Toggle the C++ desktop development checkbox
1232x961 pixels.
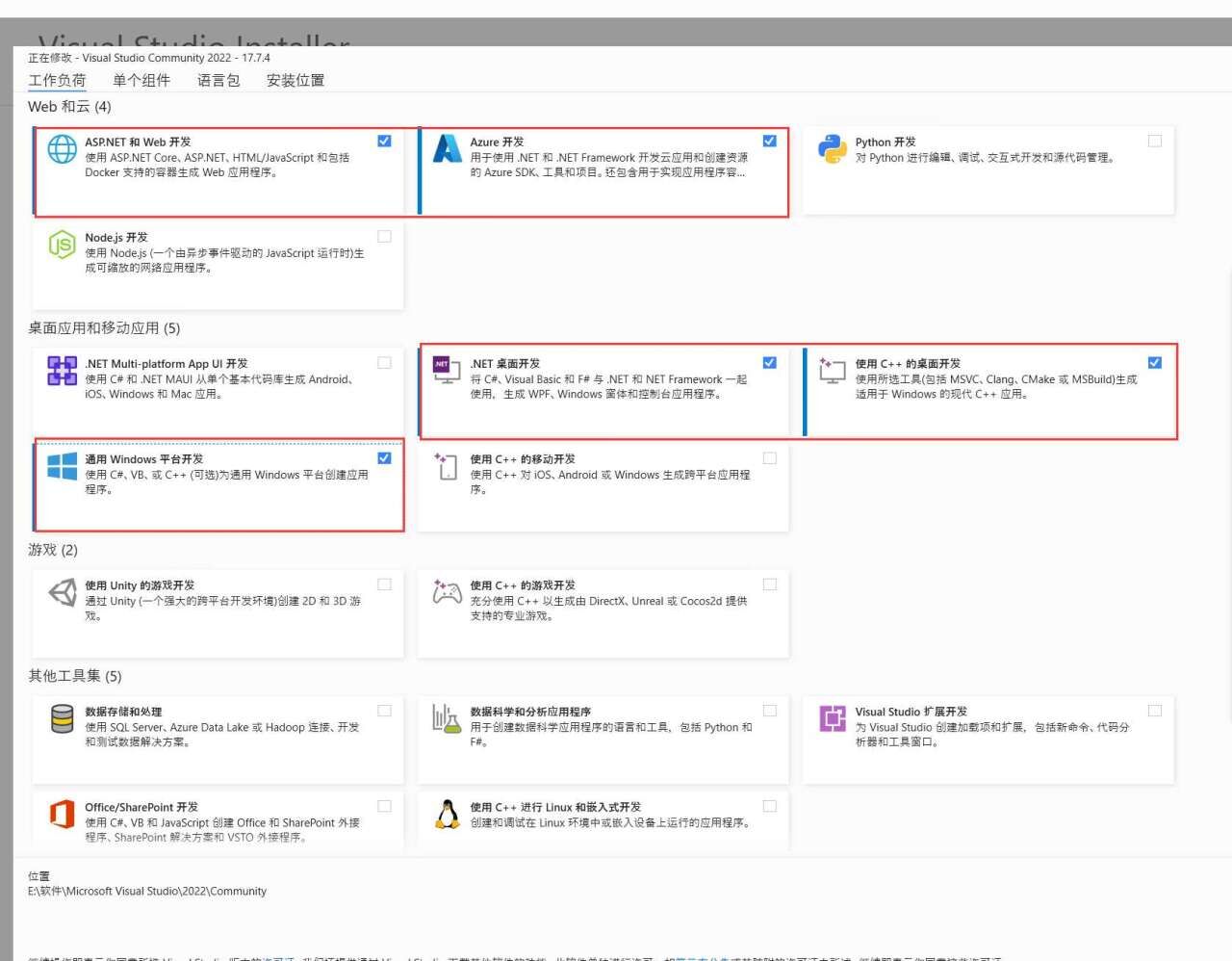point(1155,362)
